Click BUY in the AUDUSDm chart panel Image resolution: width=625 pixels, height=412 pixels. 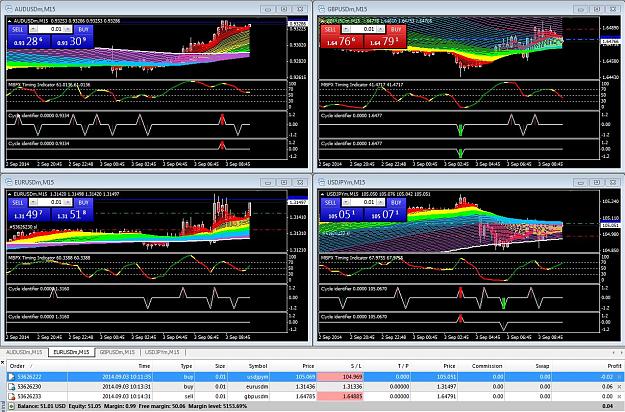[x=84, y=29]
